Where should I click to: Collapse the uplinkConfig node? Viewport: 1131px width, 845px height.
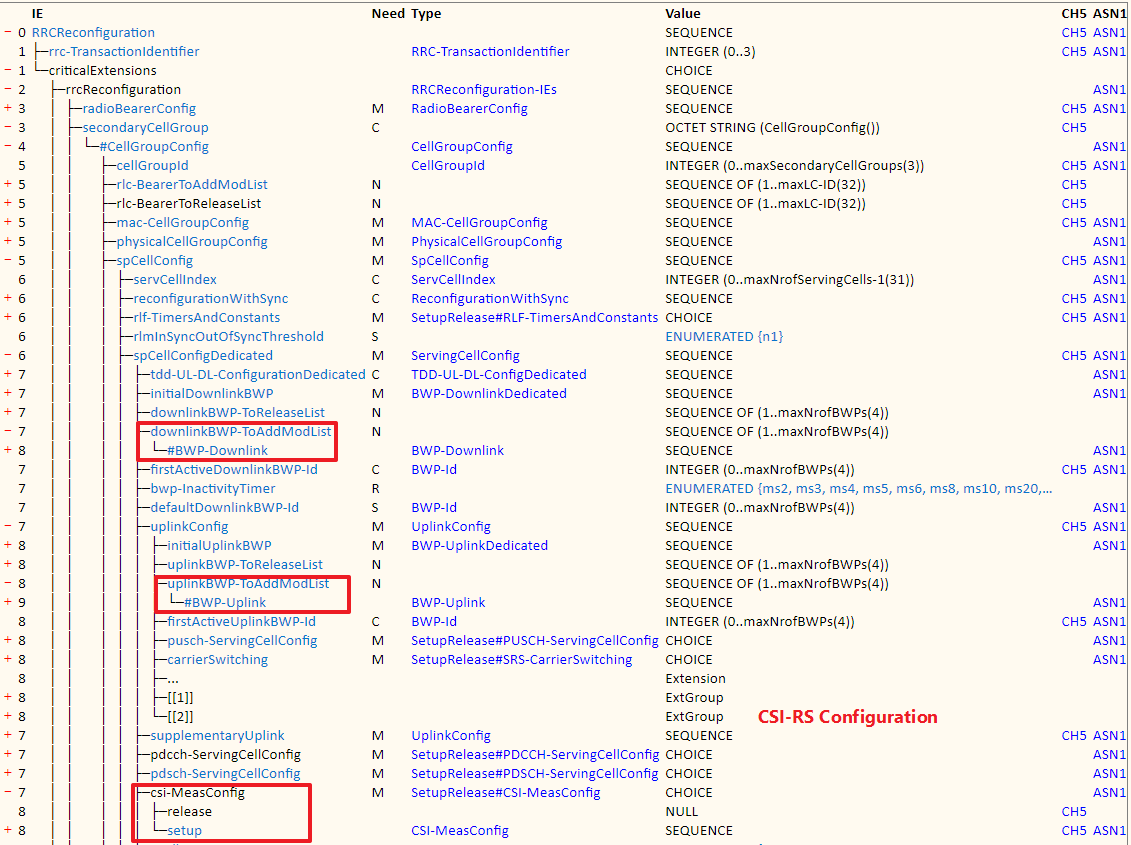[x=8, y=527]
